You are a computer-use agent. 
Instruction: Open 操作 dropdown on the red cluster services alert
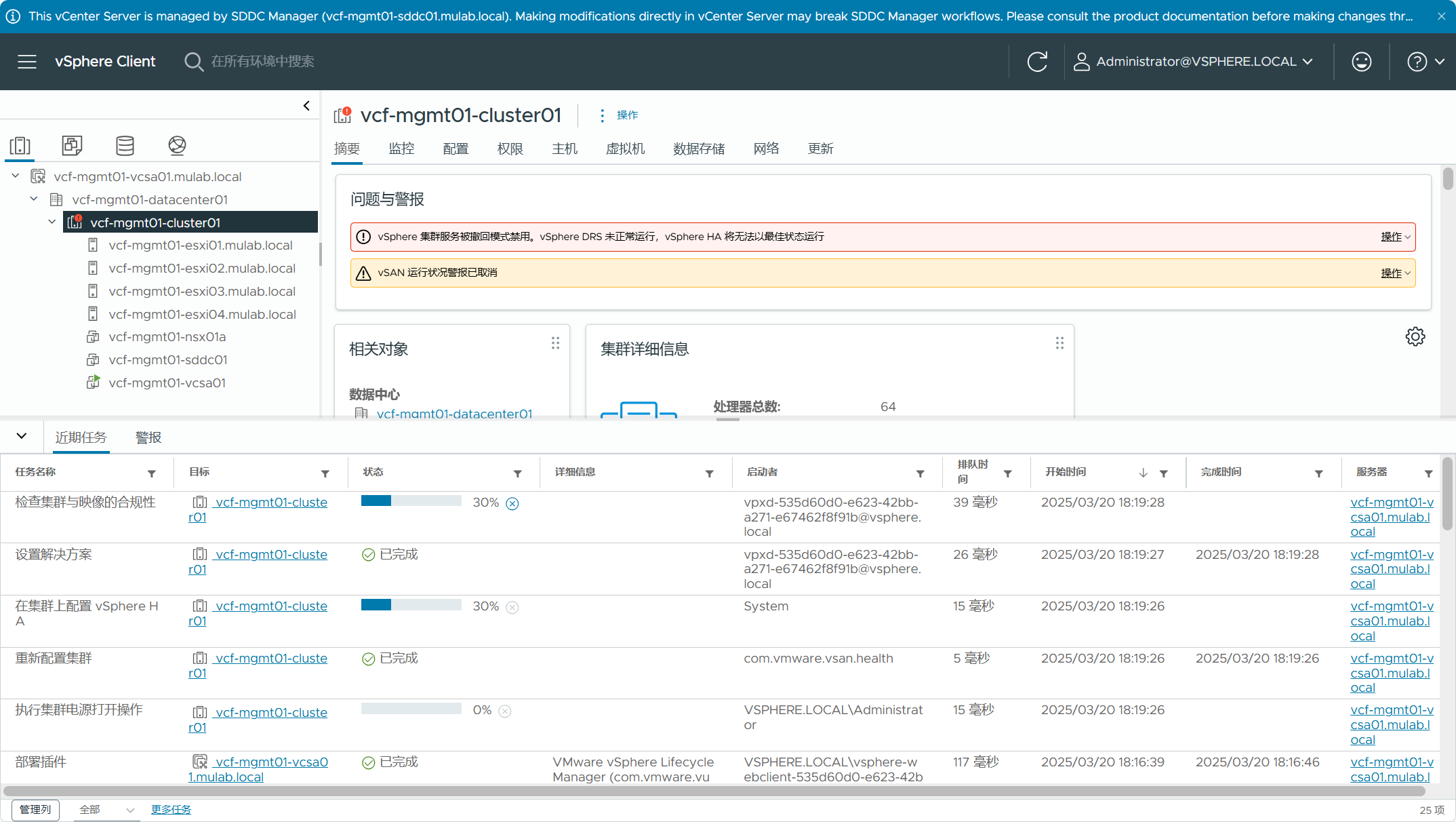coord(1396,237)
